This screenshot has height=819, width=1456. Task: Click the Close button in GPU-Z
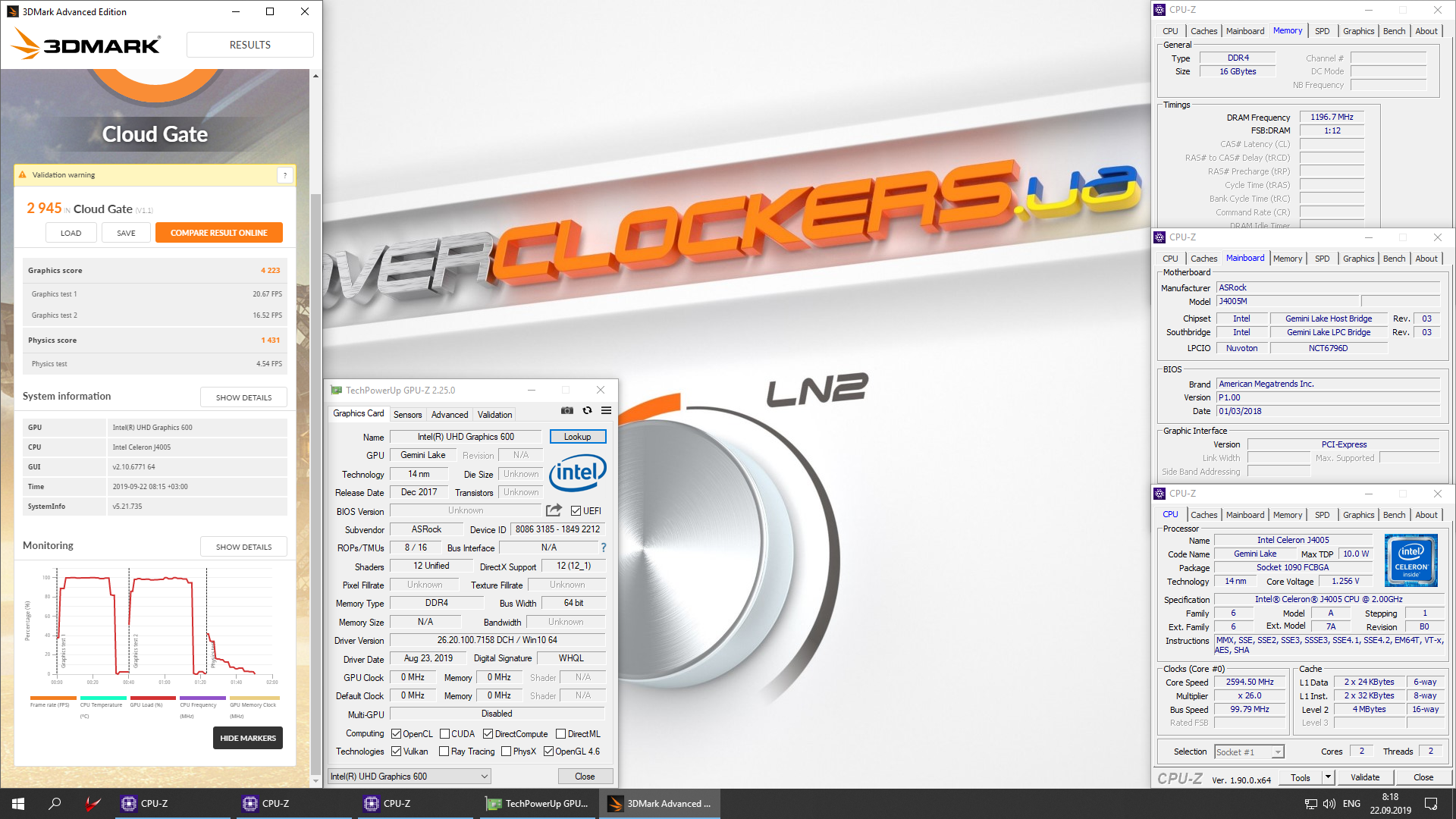pos(585,777)
